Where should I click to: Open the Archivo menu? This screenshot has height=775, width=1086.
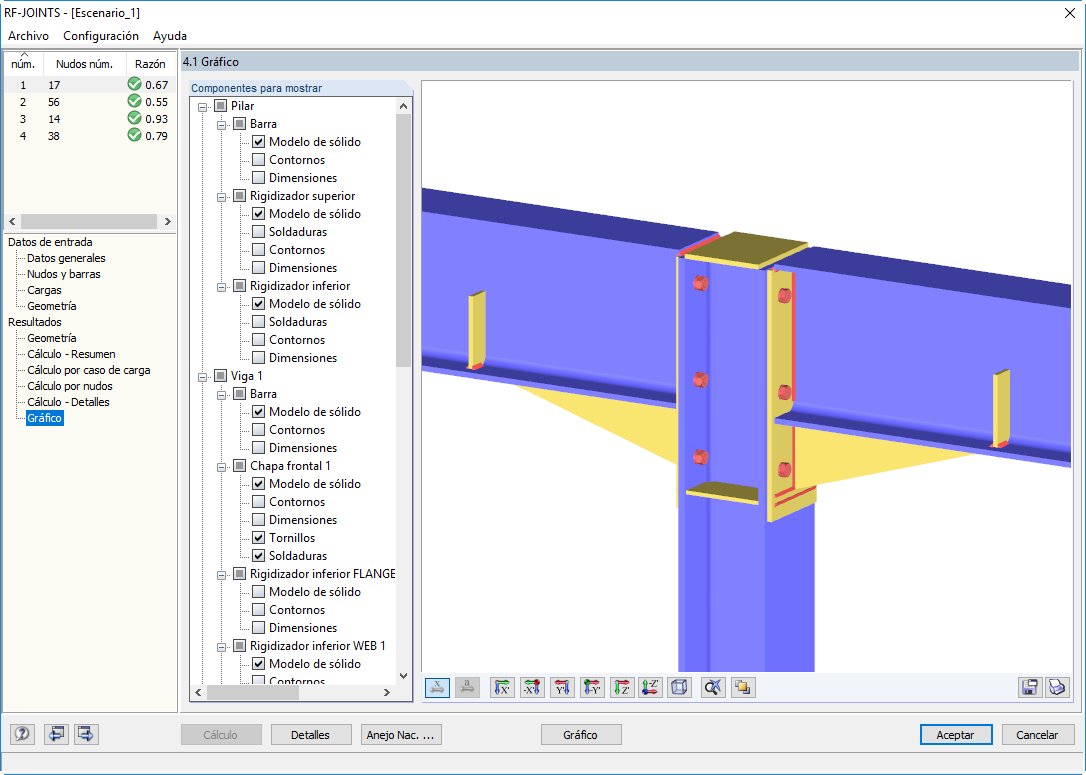(28, 35)
